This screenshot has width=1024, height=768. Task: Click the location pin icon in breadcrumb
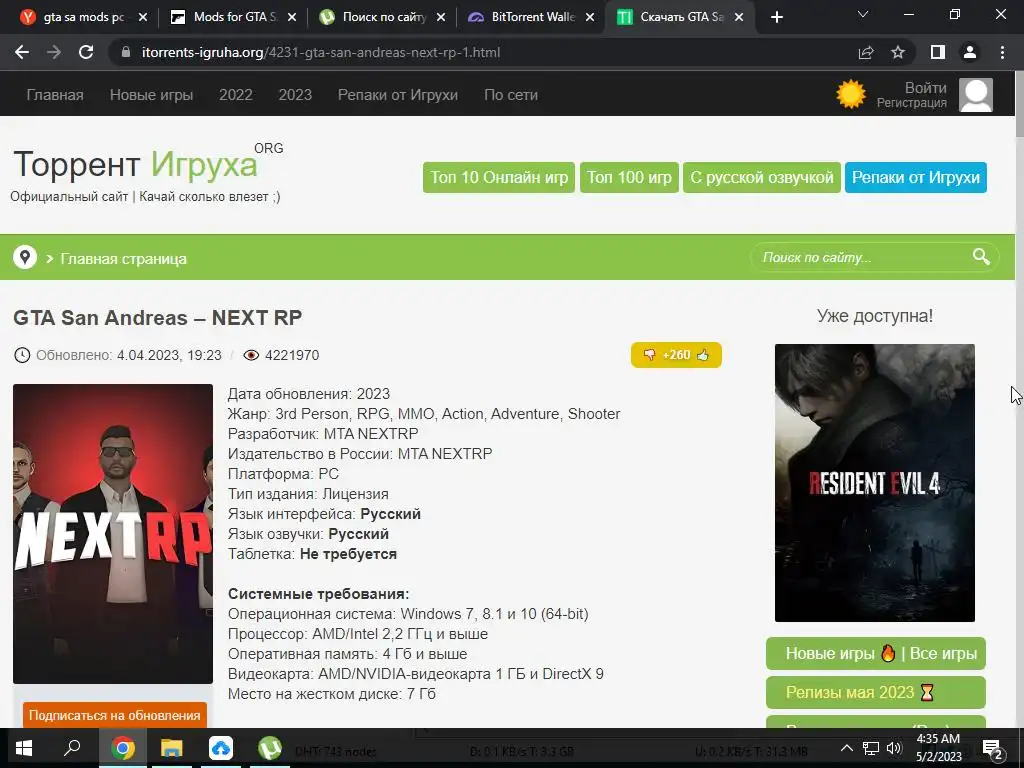[x=25, y=257]
